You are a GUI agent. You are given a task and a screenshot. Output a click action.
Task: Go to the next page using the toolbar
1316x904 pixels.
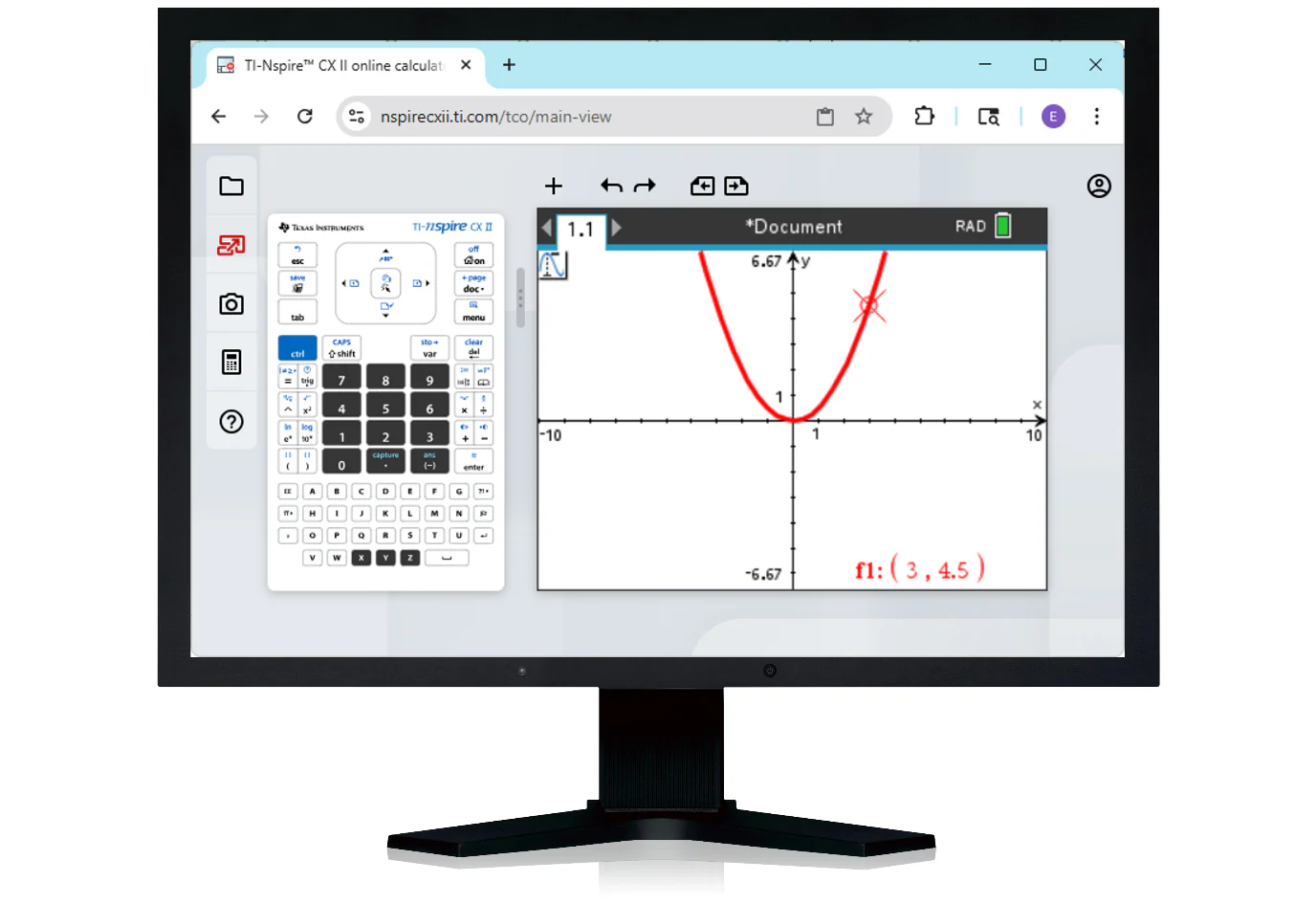[x=736, y=186]
